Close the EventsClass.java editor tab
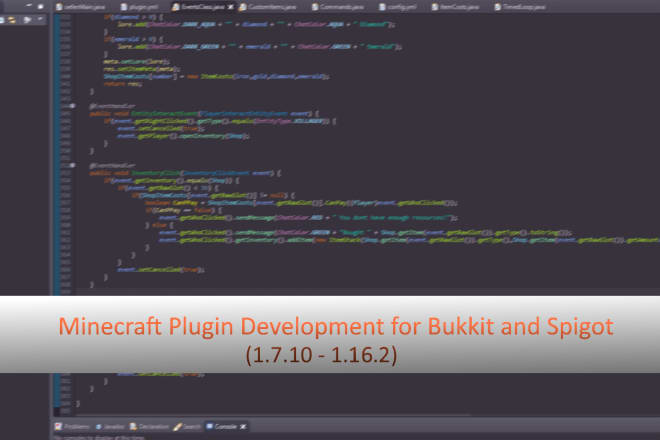This screenshot has width=660, height=440. click(x=231, y=7)
